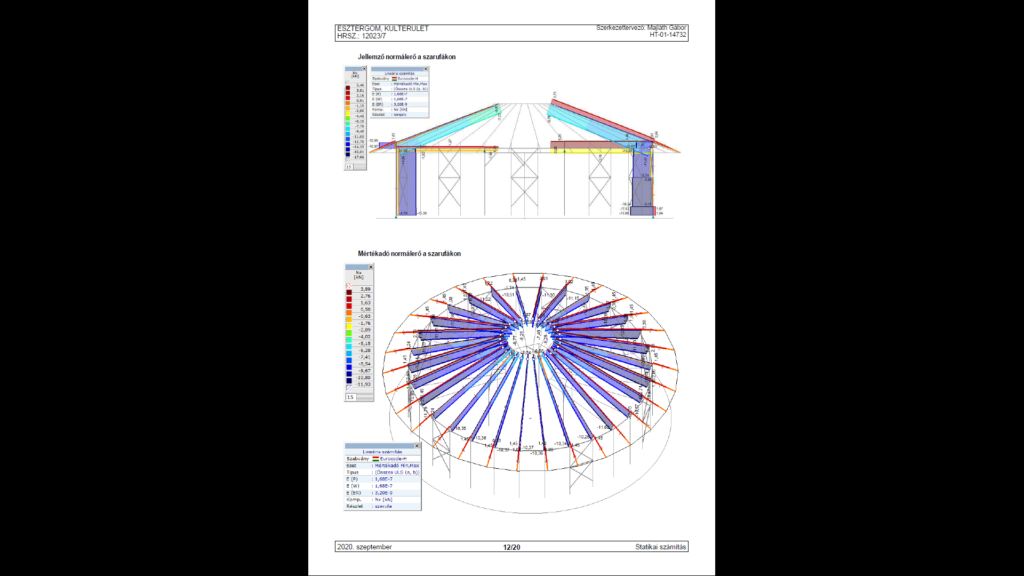Click the value 15 field in lower legend

351,397
